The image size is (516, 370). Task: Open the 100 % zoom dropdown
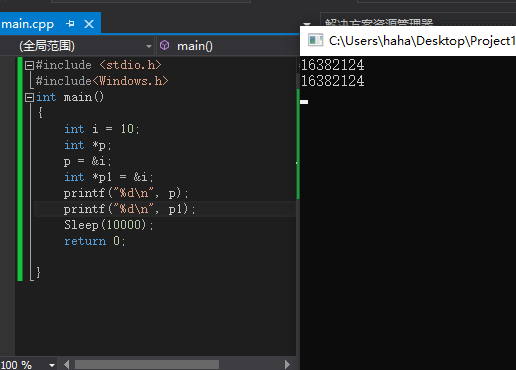pyautogui.click(x=52, y=365)
